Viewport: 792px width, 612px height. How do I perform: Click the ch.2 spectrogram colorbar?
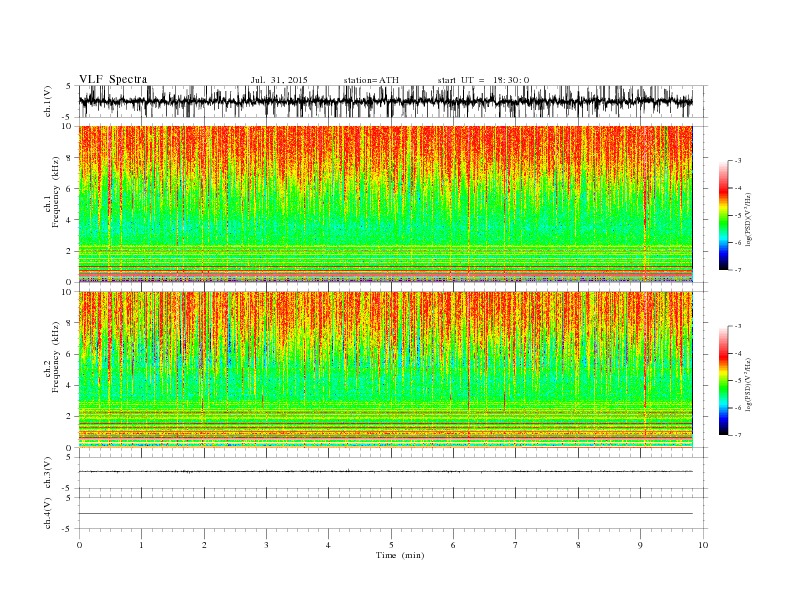(x=723, y=381)
